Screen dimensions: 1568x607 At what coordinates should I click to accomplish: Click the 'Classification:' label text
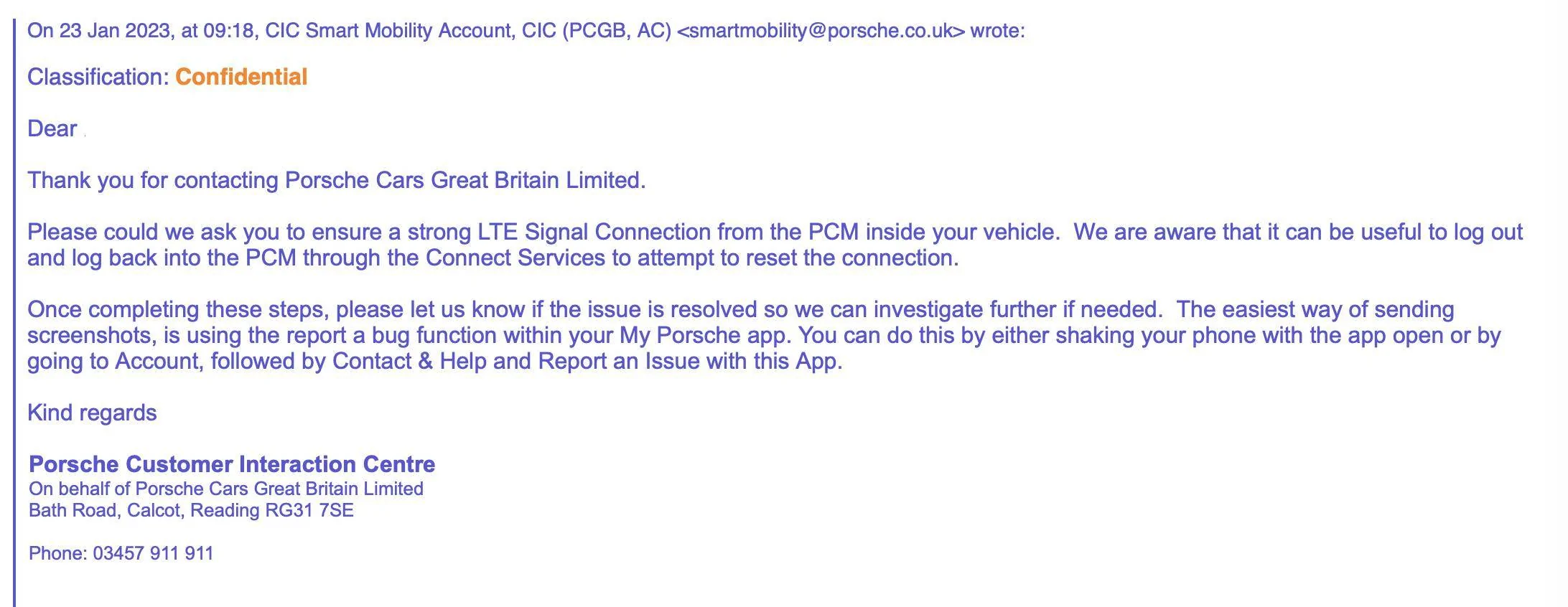point(98,77)
